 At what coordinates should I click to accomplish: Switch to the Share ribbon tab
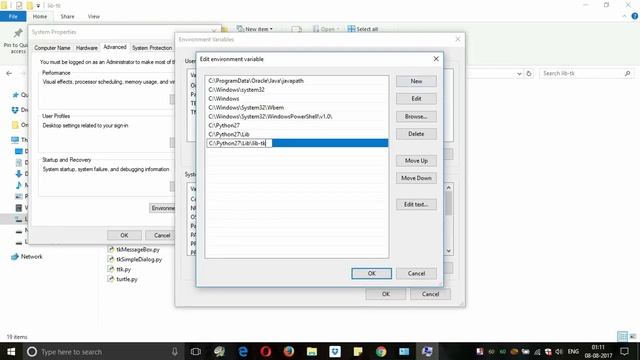click(x=67, y=16)
